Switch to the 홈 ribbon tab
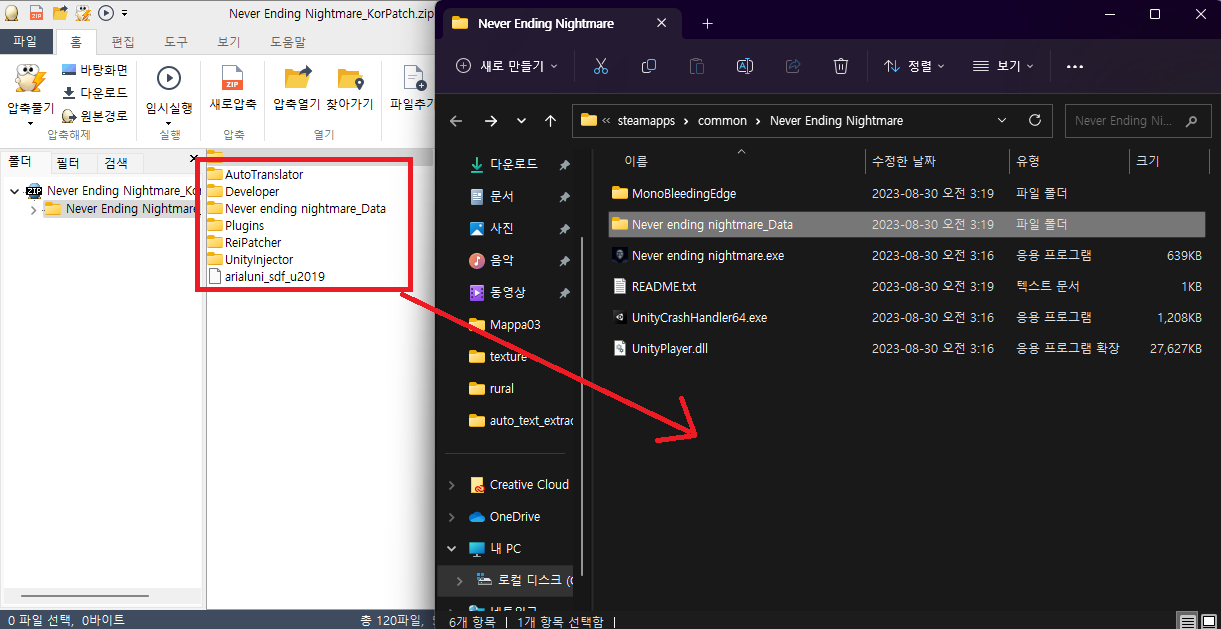 pyautogui.click(x=75, y=42)
